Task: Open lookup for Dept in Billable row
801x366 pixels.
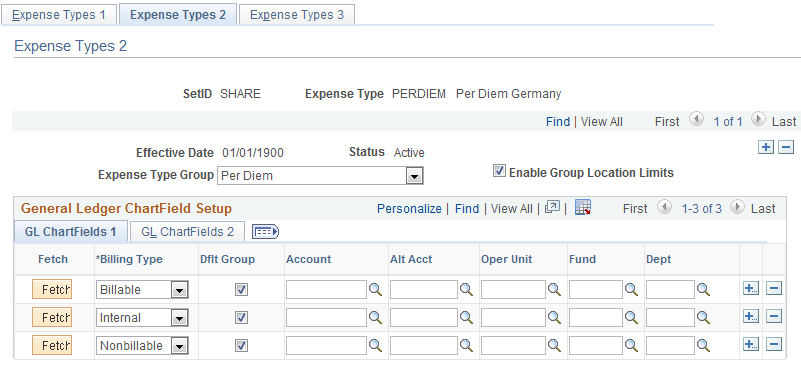Action: [x=703, y=290]
